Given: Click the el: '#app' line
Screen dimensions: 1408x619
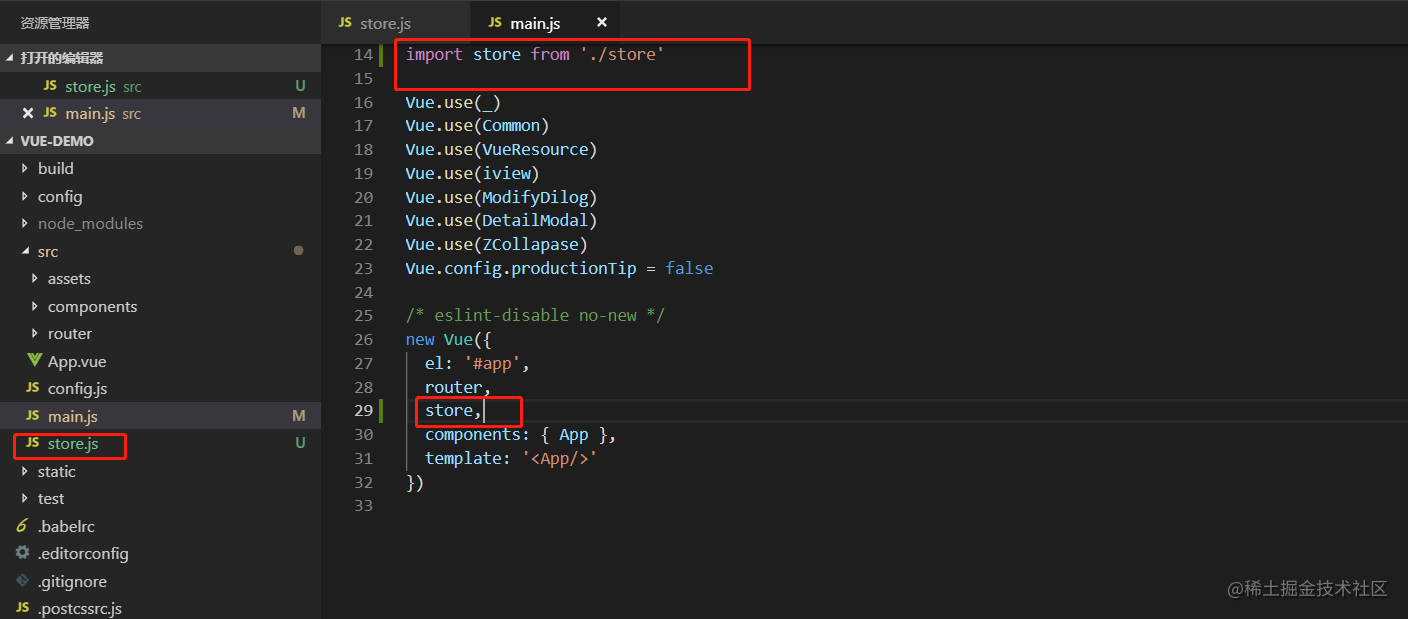Looking at the screenshot, I should [477, 363].
